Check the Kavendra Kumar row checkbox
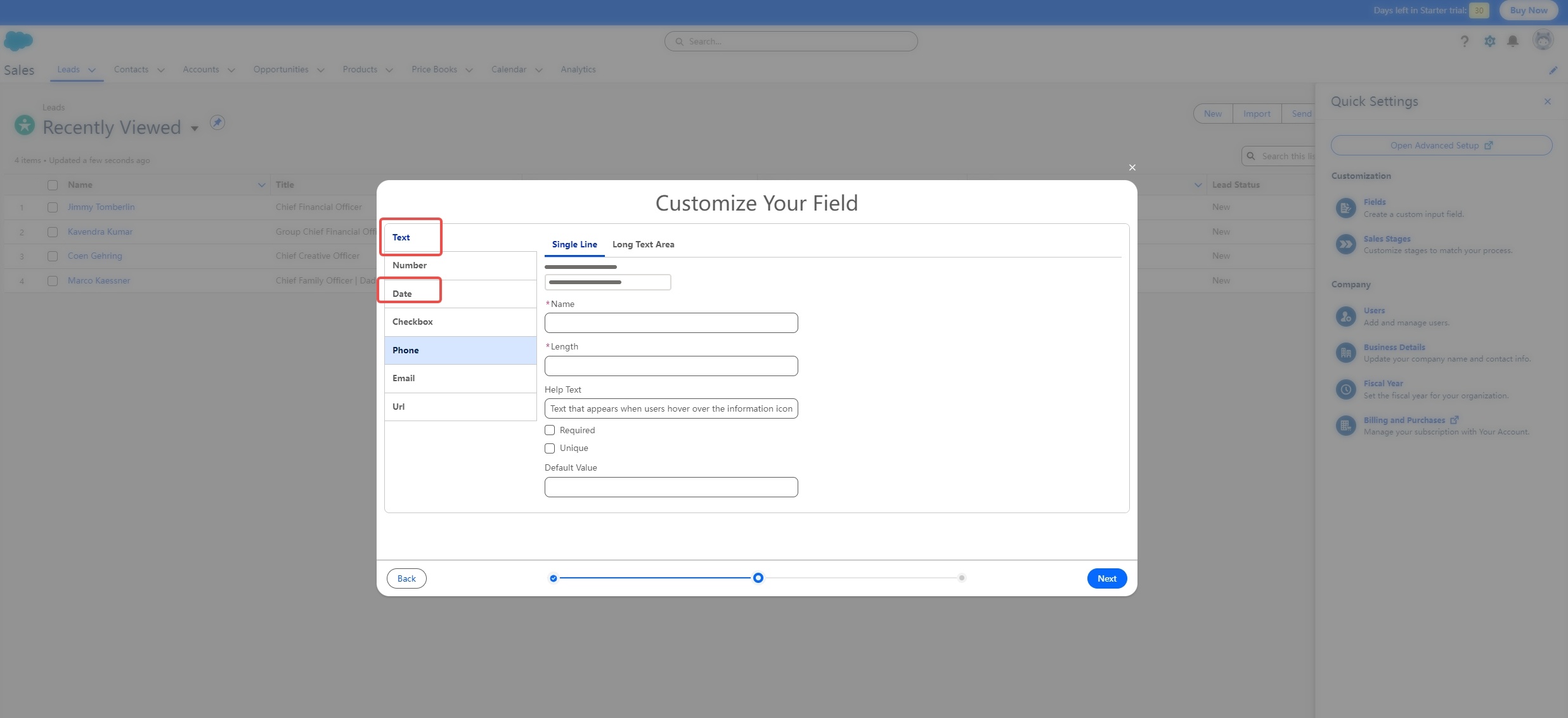 (53, 232)
